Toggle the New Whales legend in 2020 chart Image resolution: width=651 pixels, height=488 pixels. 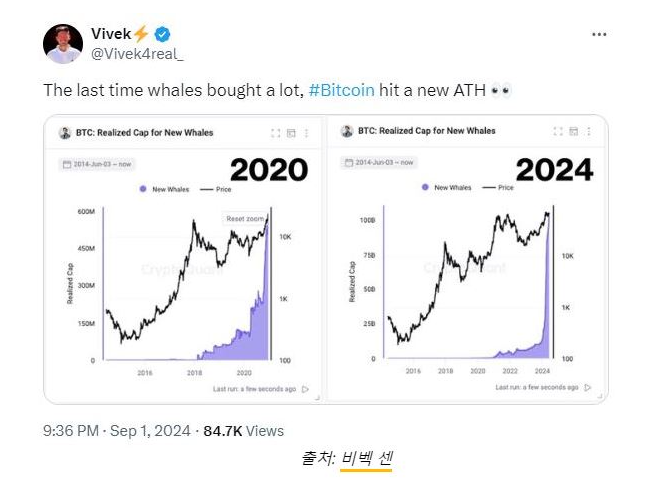point(163,188)
